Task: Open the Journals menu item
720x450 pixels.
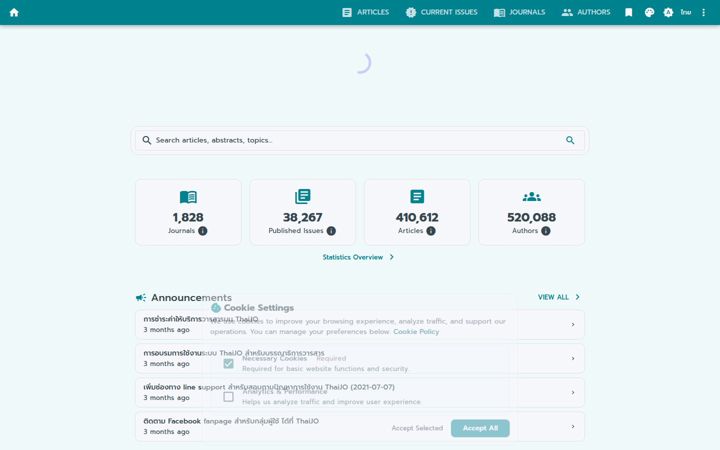Action: click(x=519, y=12)
